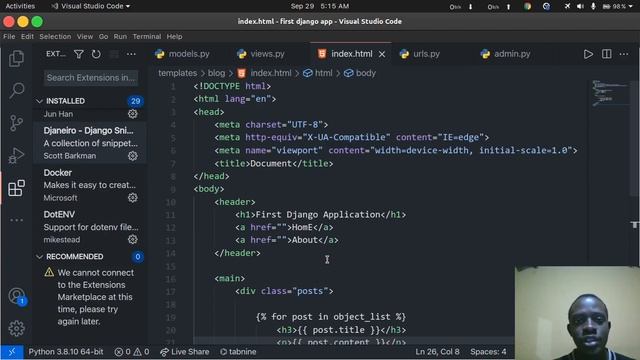Select Python 3.8.10 64-bit interpreter
Screen dimensions: 640x360
point(66,352)
